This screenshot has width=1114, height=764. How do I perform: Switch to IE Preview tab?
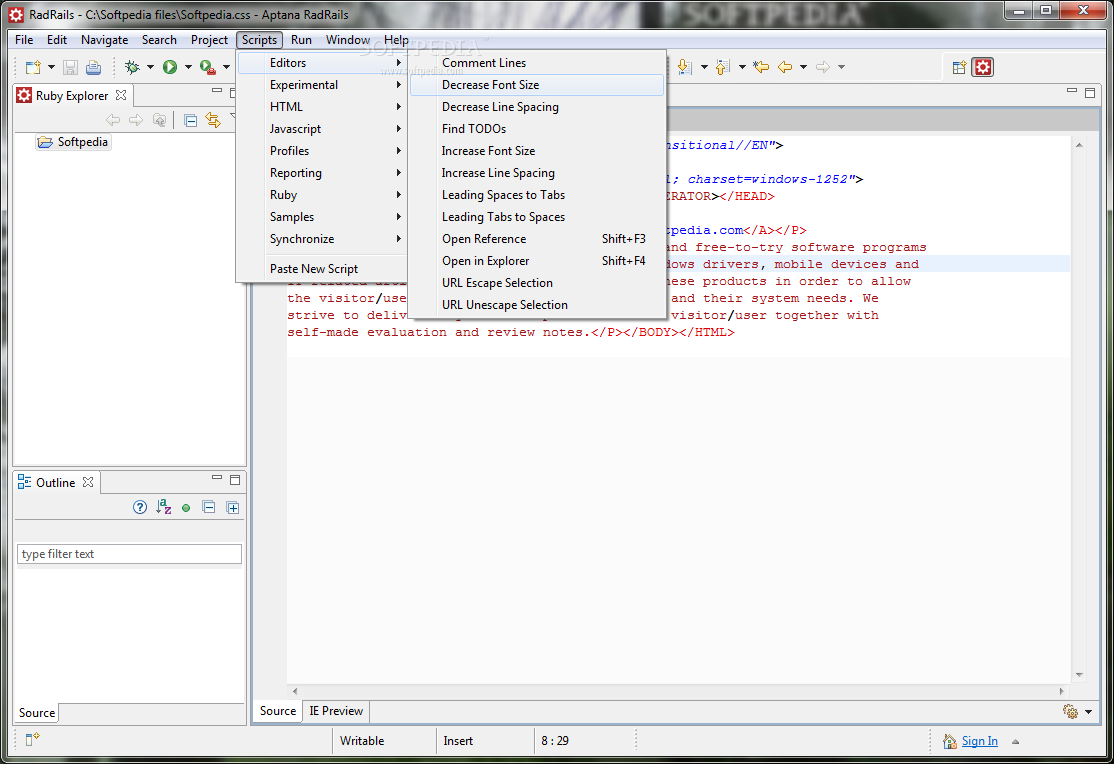(336, 711)
